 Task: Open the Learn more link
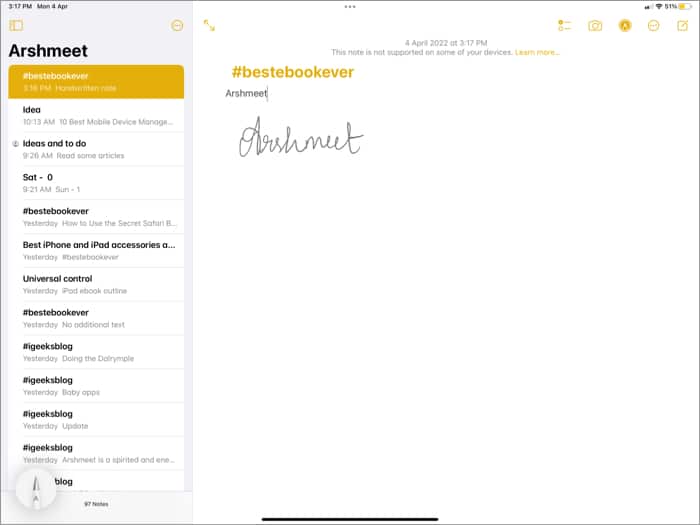pos(537,52)
